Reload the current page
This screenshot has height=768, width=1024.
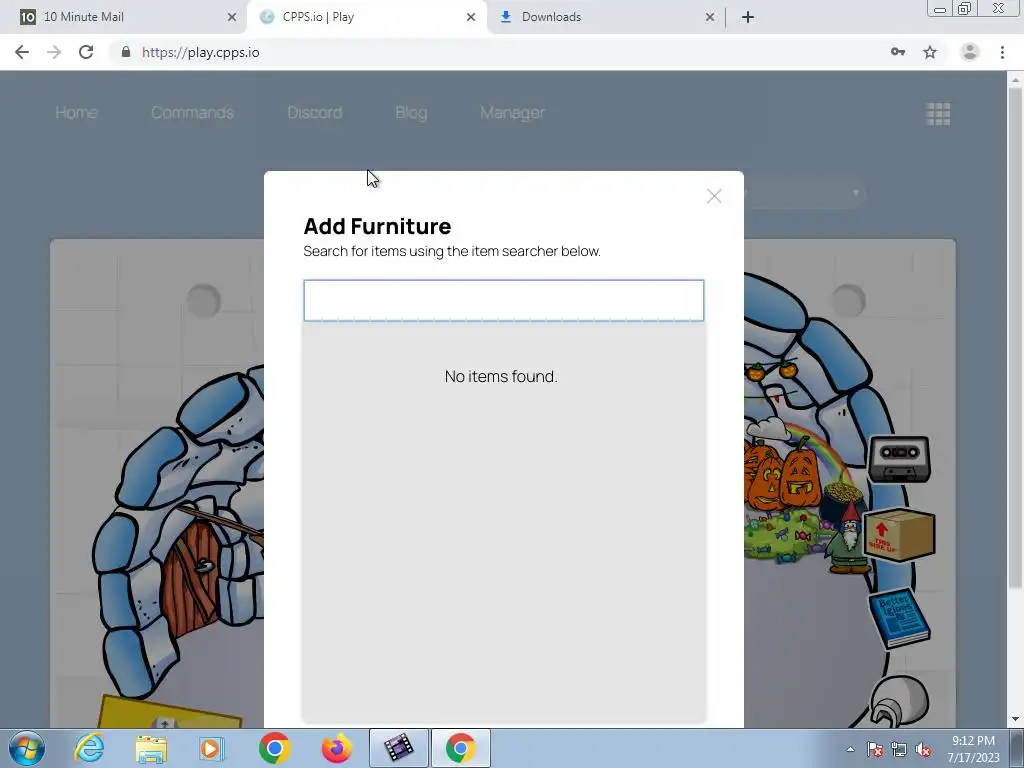point(86,52)
